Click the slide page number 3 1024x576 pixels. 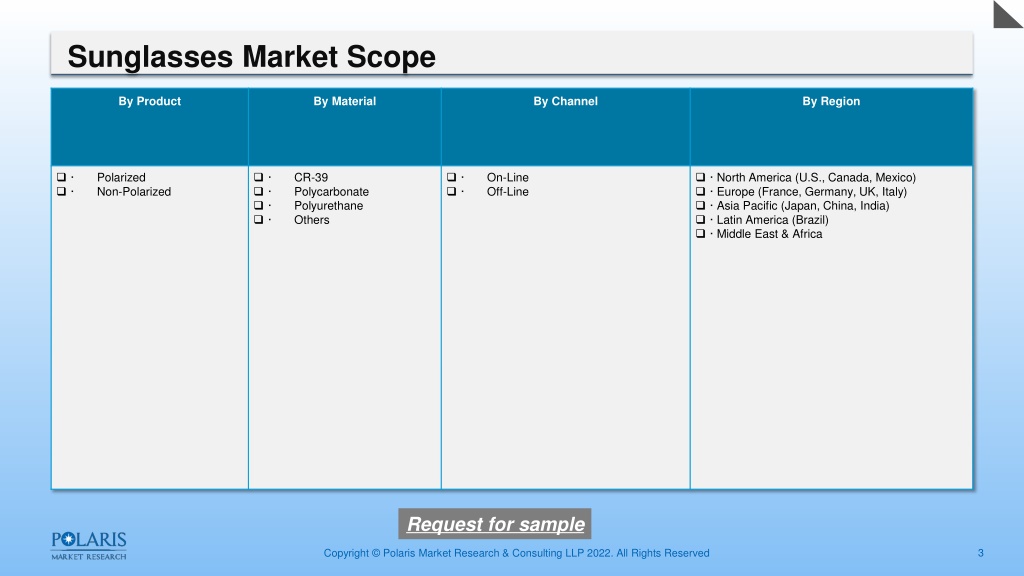[x=980, y=553]
